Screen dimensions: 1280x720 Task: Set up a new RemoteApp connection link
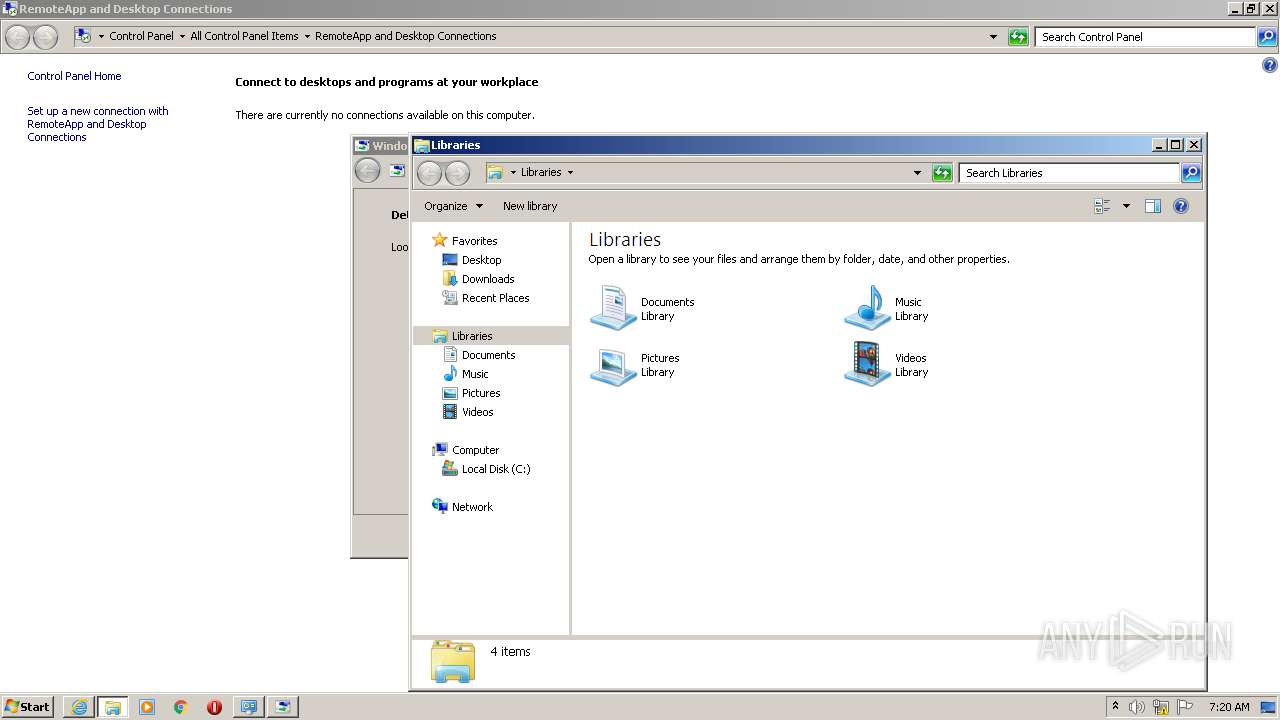click(97, 124)
